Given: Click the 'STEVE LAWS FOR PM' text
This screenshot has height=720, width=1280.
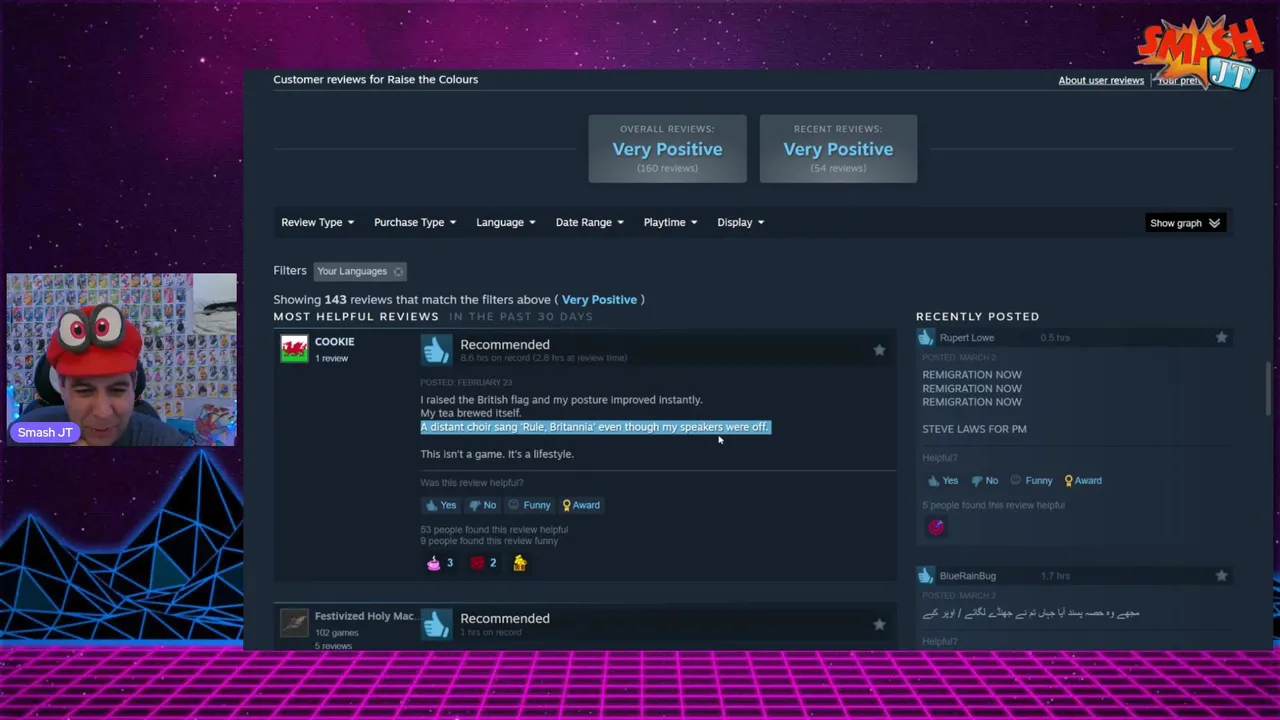Looking at the screenshot, I should (974, 429).
